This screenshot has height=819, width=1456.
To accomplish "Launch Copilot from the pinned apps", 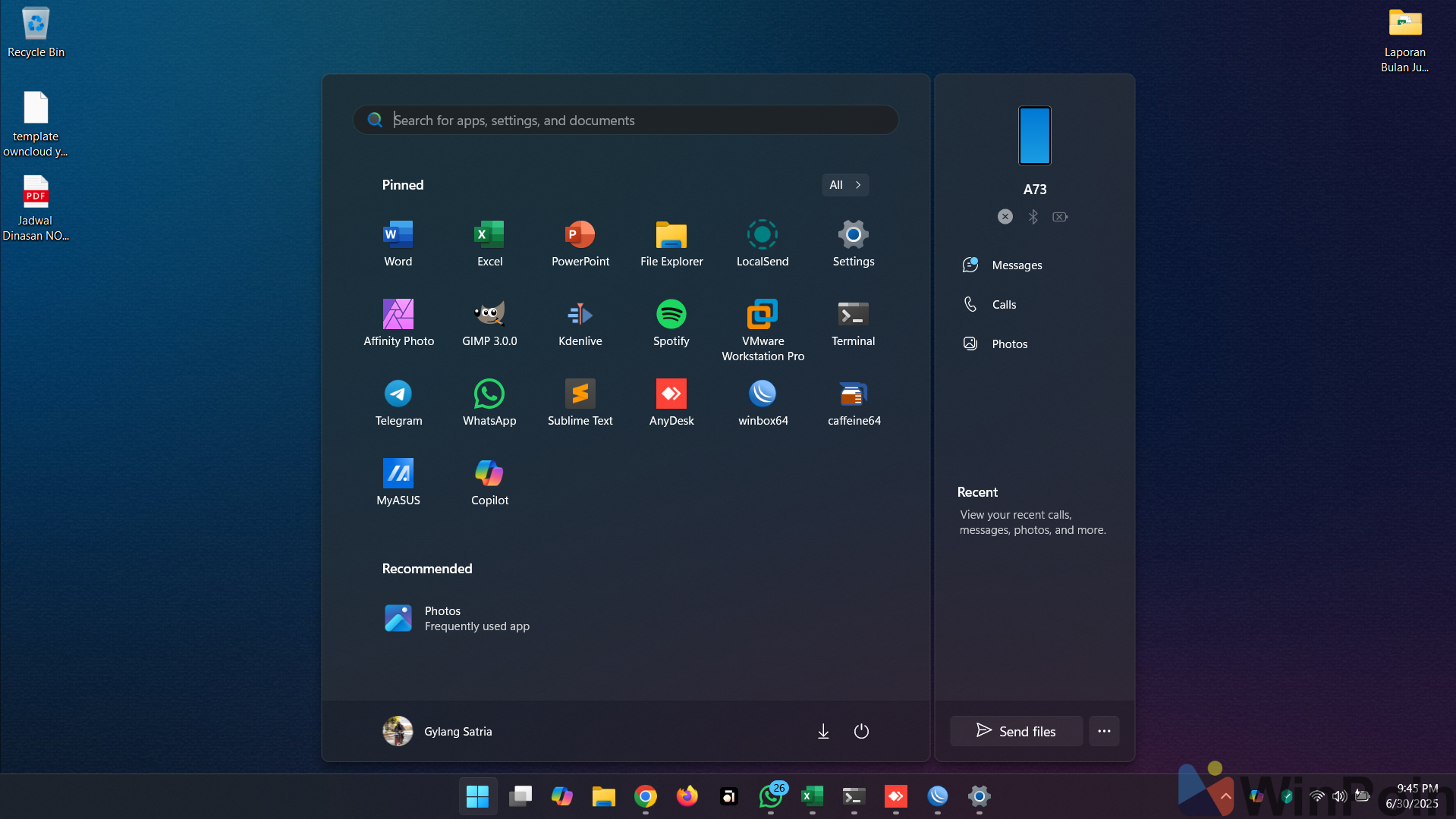I will point(489,482).
